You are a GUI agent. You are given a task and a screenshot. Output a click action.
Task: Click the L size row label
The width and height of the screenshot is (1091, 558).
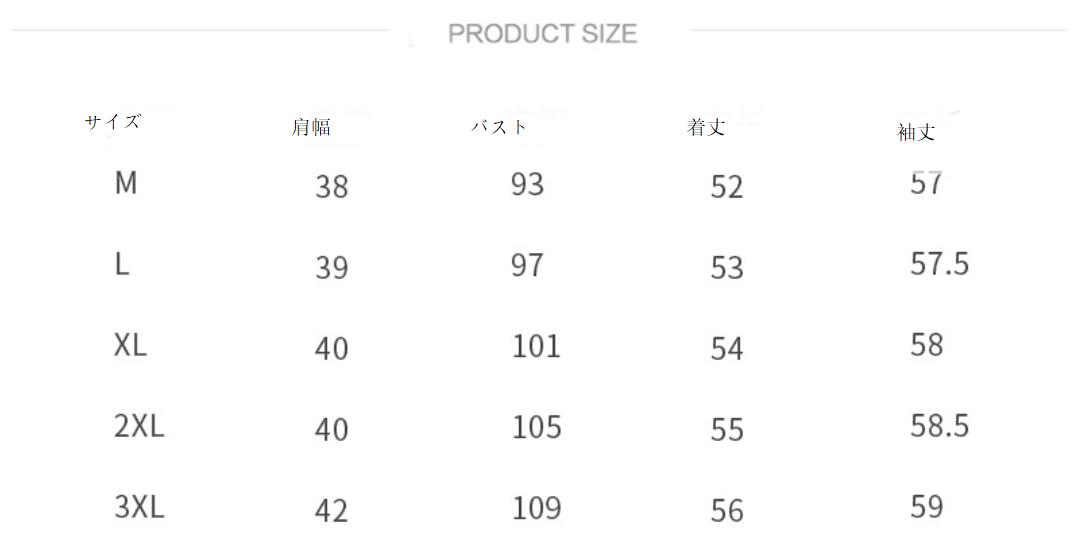pyautogui.click(x=122, y=265)
